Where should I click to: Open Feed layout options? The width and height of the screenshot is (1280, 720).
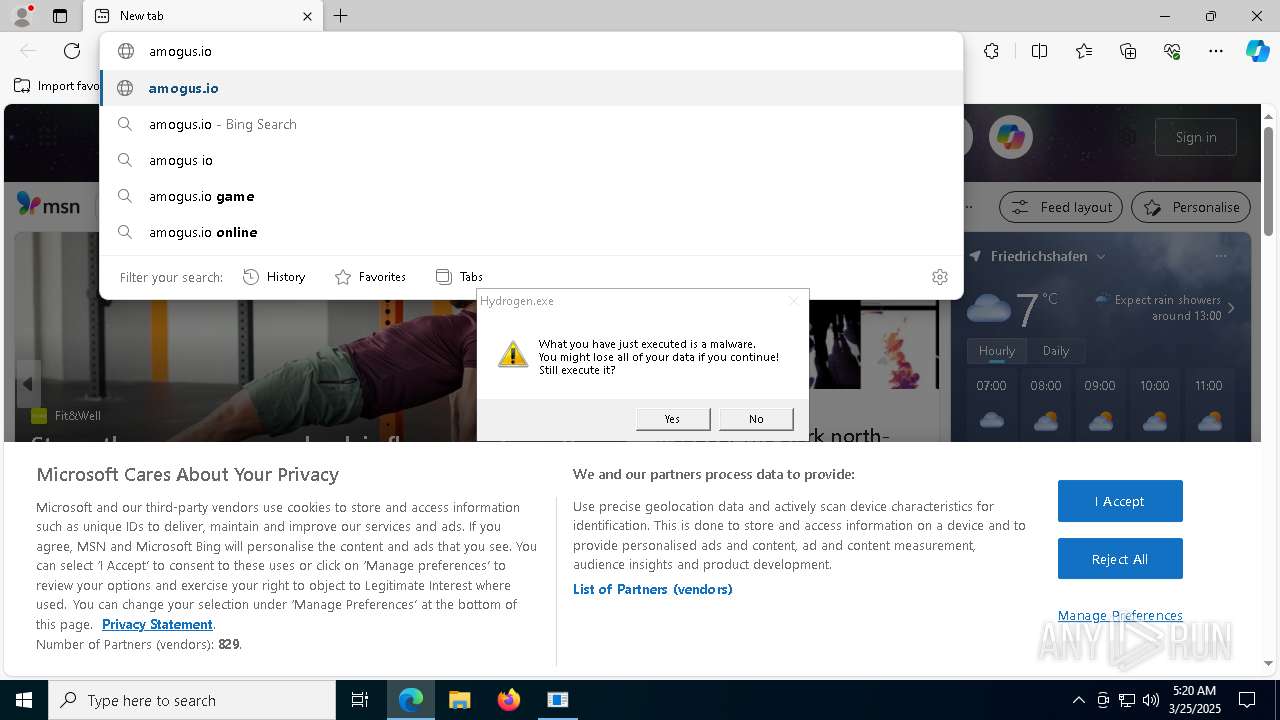(1062, 207)
